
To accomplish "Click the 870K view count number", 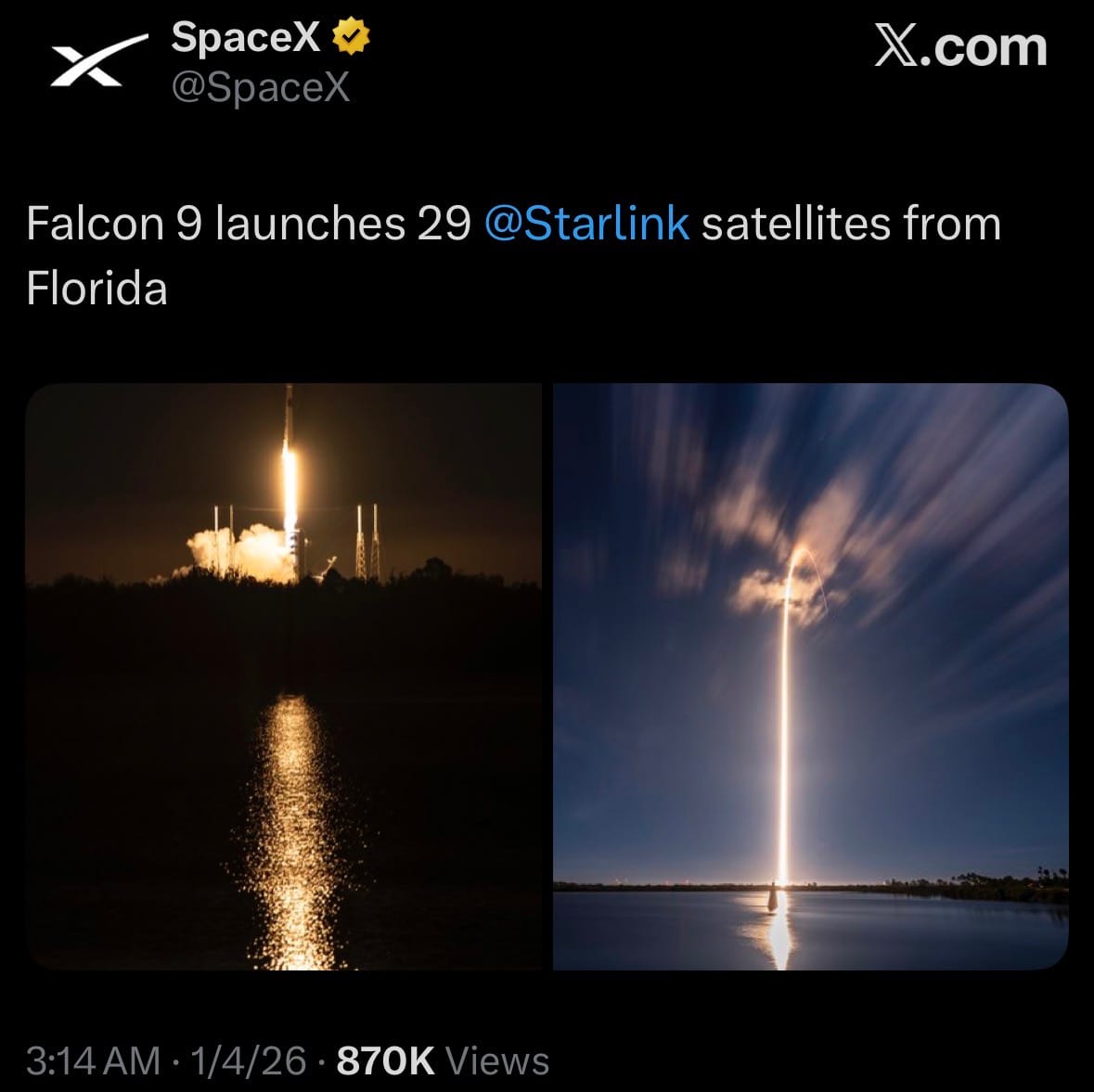I will click(385, 1060).
